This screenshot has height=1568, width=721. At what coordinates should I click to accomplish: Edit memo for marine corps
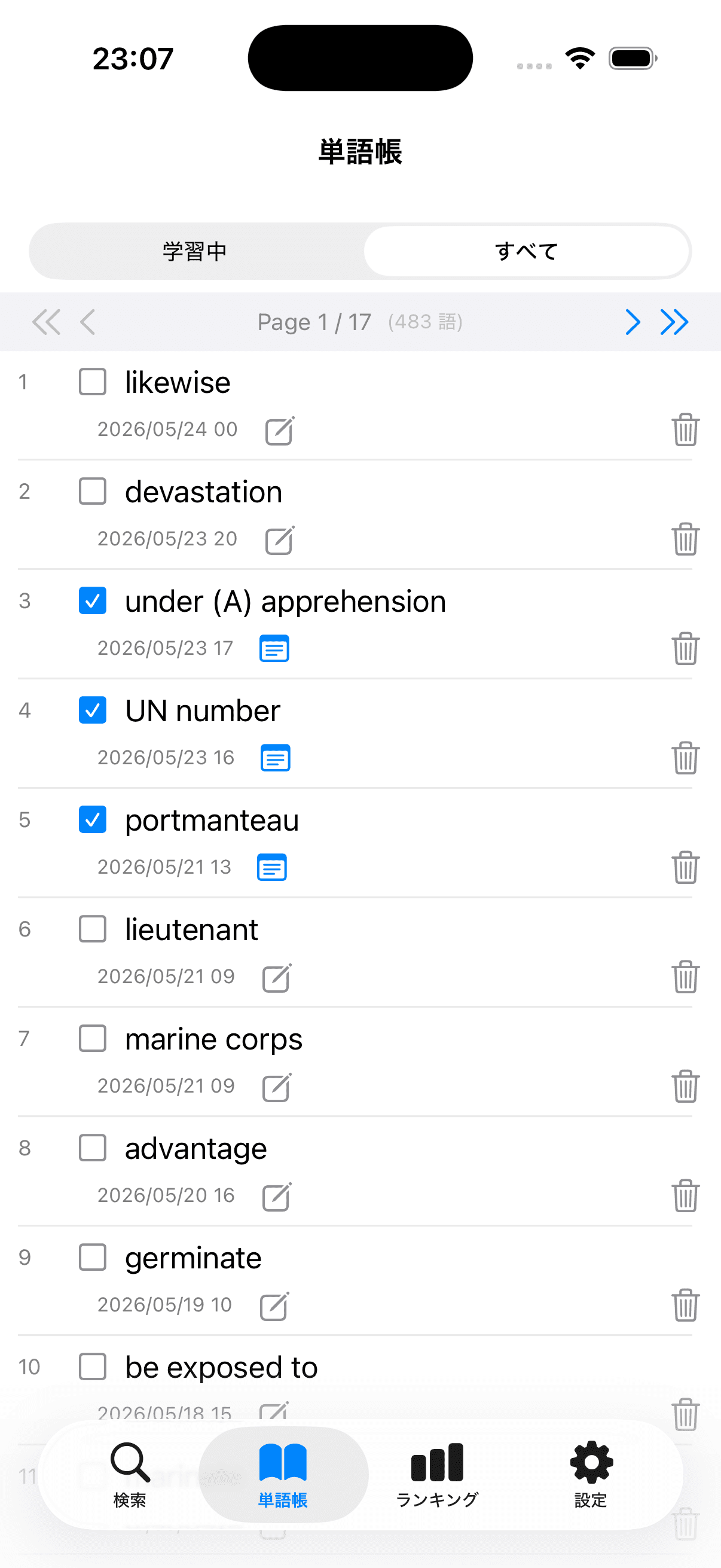277,1087
